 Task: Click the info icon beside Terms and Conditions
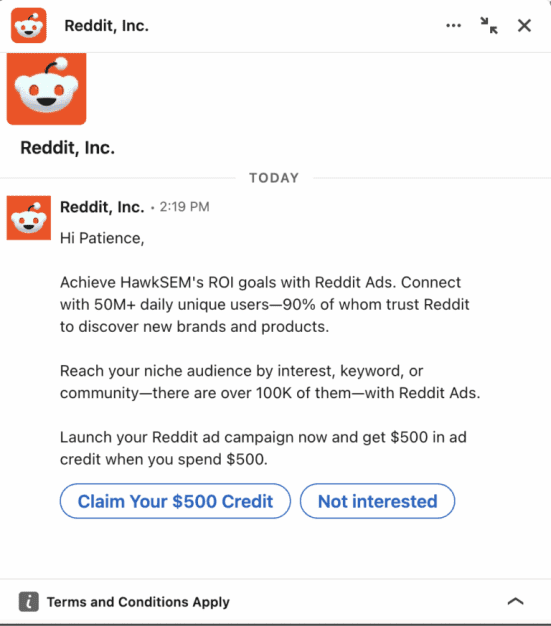[x=29, y=602]
